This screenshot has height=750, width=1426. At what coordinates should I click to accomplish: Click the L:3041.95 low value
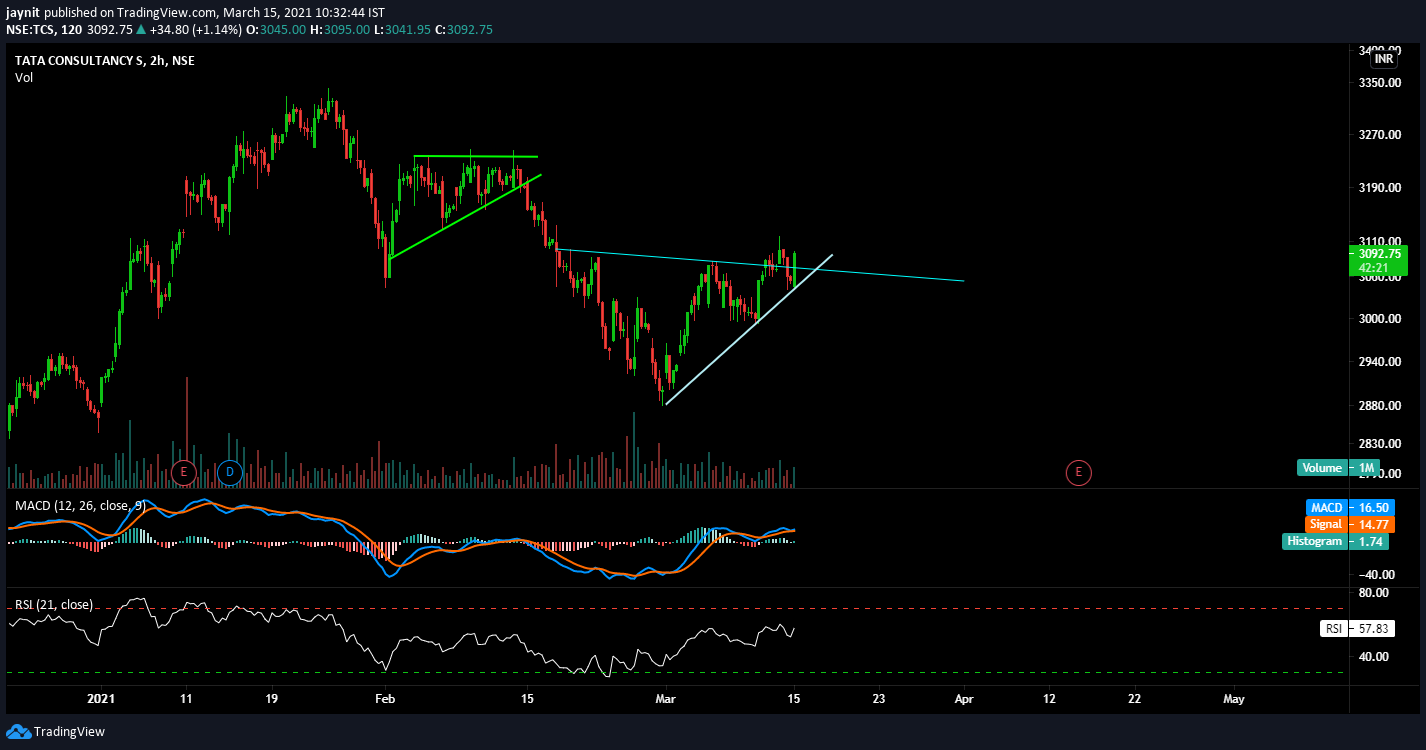(x=402, y=30)
